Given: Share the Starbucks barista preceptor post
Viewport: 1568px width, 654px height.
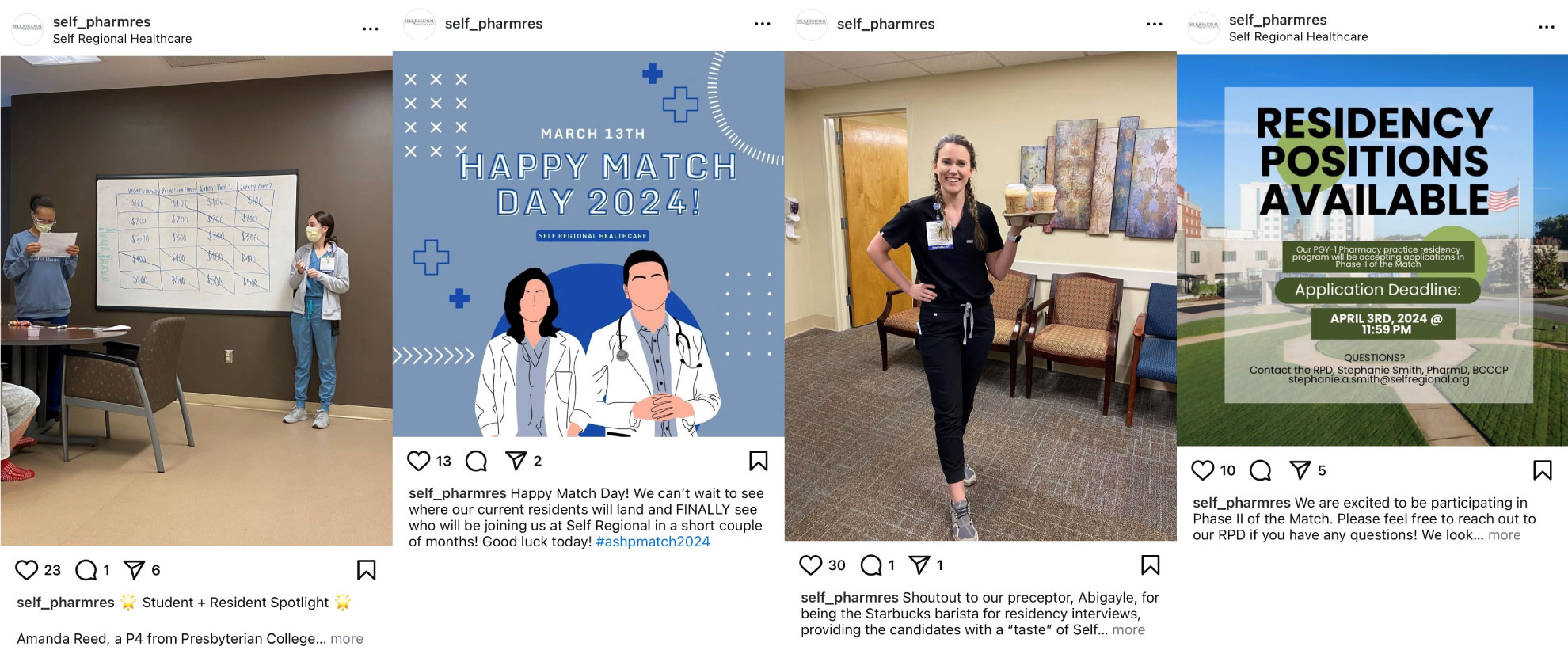Looking at the screenshot, I should 919,565.
